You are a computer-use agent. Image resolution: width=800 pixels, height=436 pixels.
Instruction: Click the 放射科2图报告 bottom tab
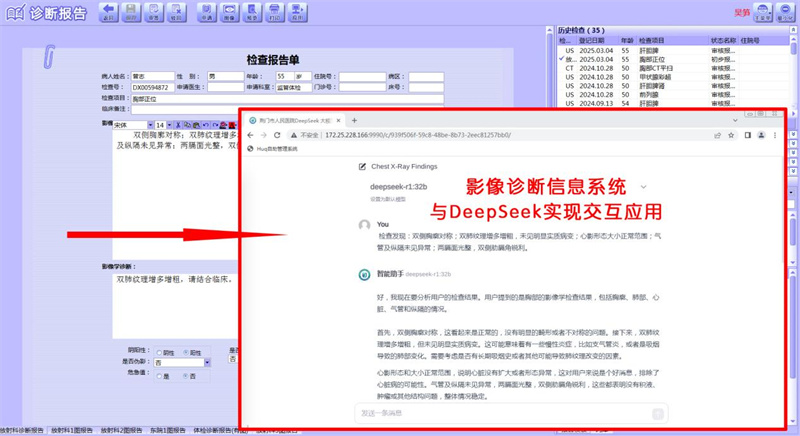pos(121,430)
